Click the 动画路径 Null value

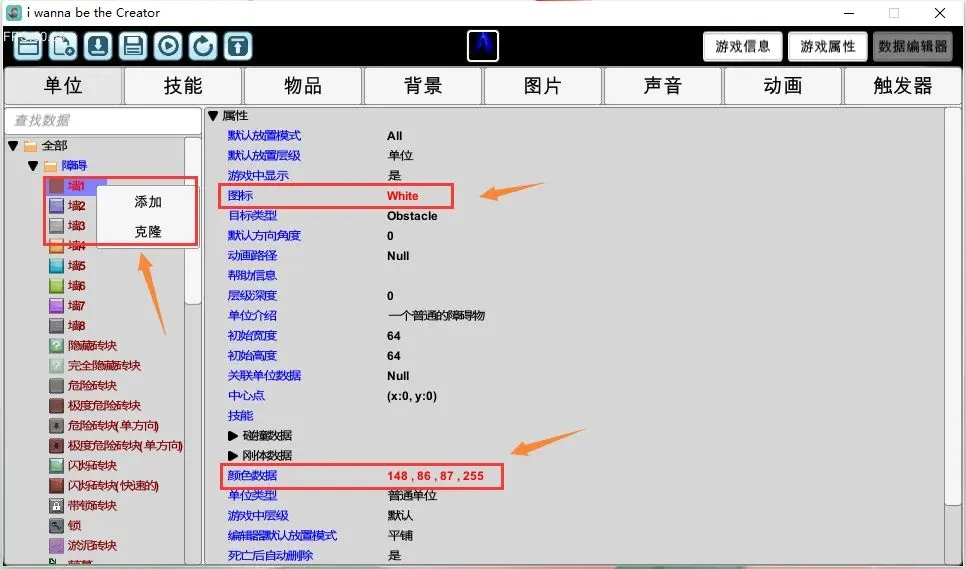(398, 256)
